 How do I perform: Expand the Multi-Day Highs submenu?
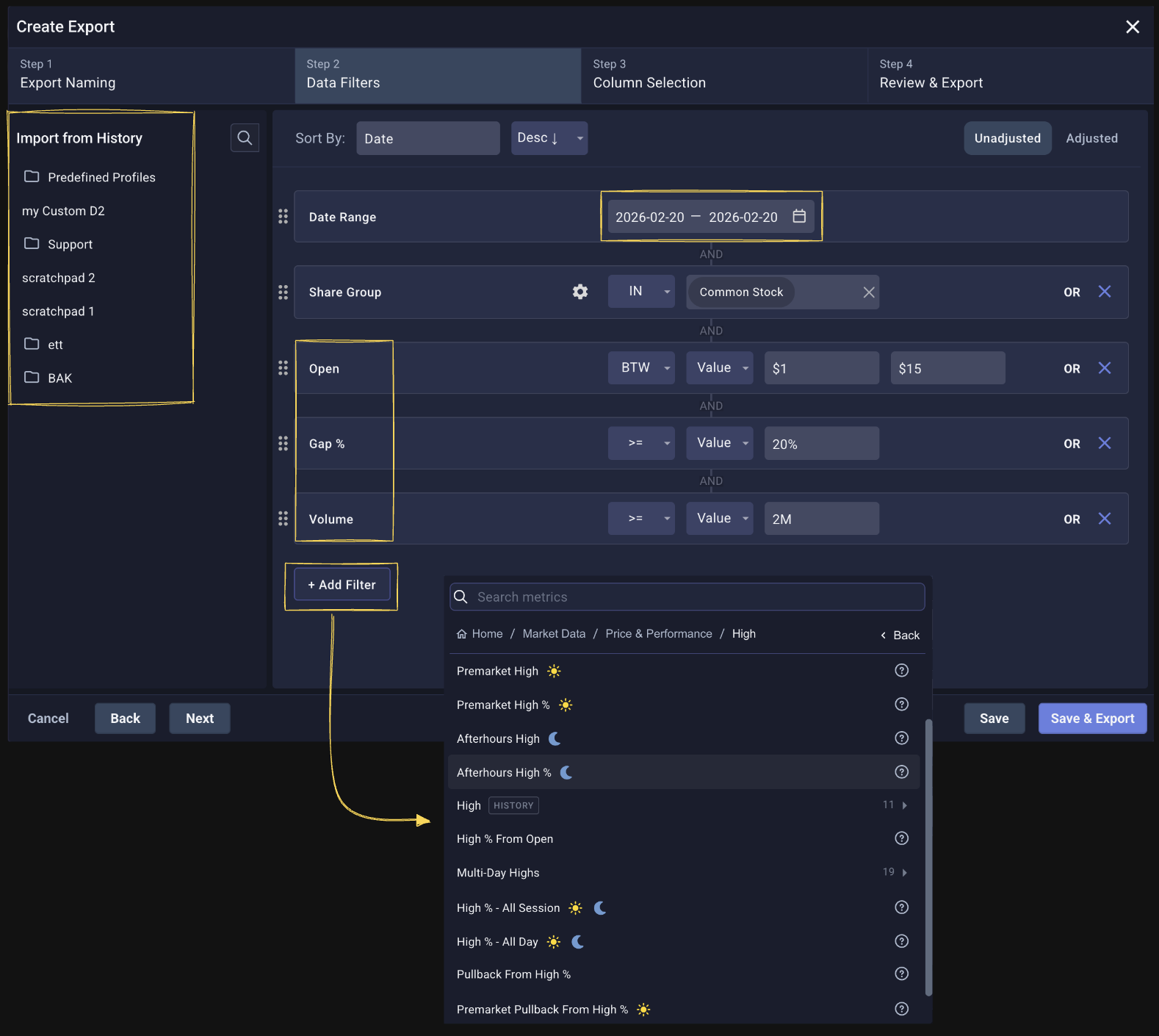[684, 872]
